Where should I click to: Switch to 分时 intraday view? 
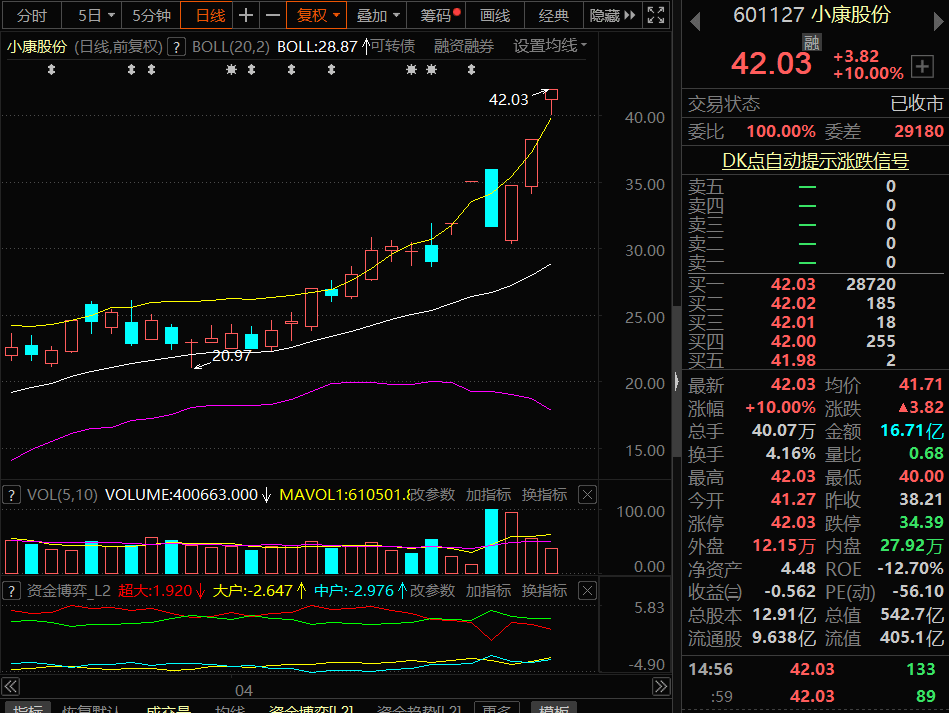pyautogui.click(x=31, y=15)
